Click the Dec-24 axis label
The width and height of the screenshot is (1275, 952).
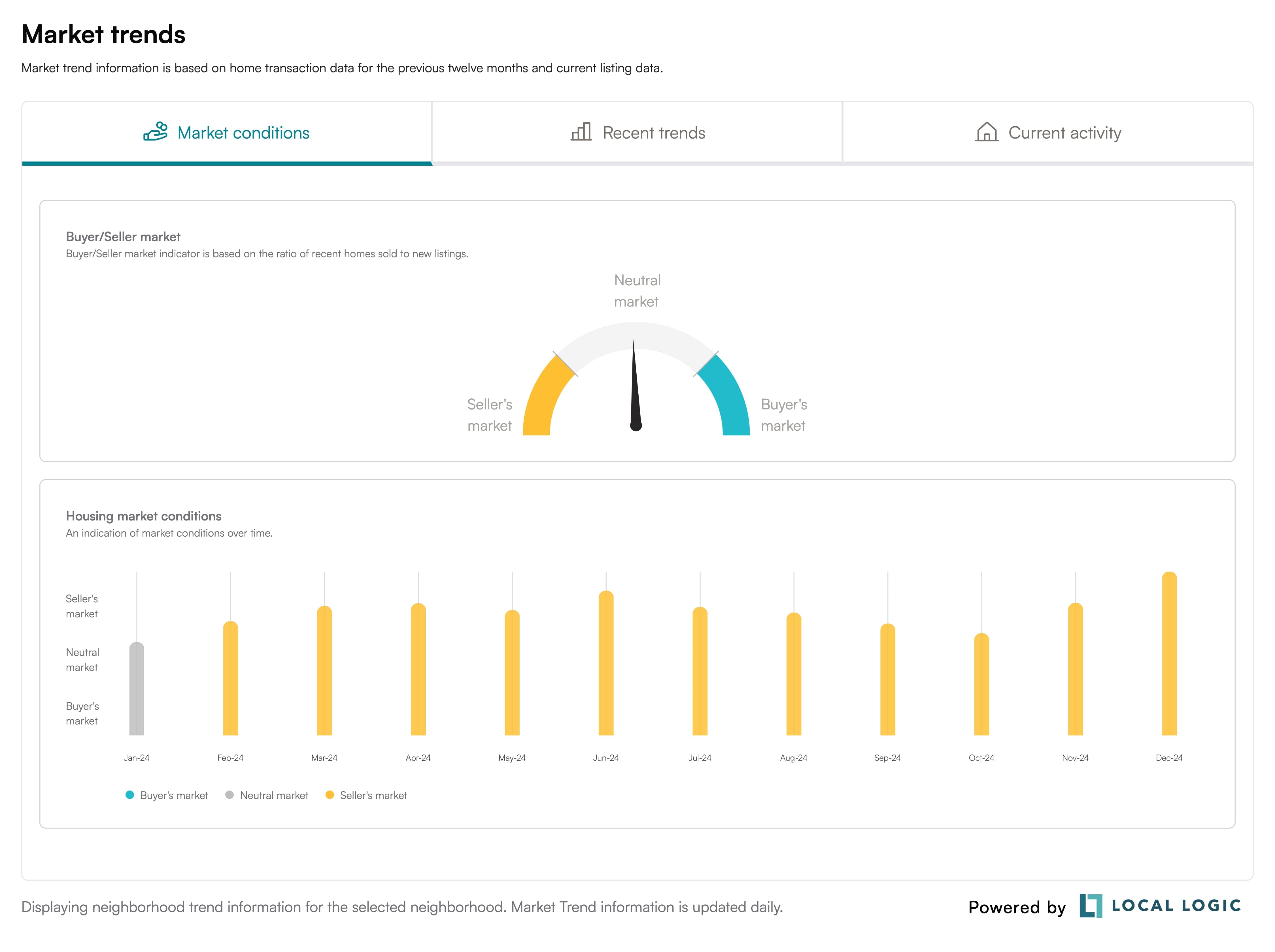[1170, 758]
